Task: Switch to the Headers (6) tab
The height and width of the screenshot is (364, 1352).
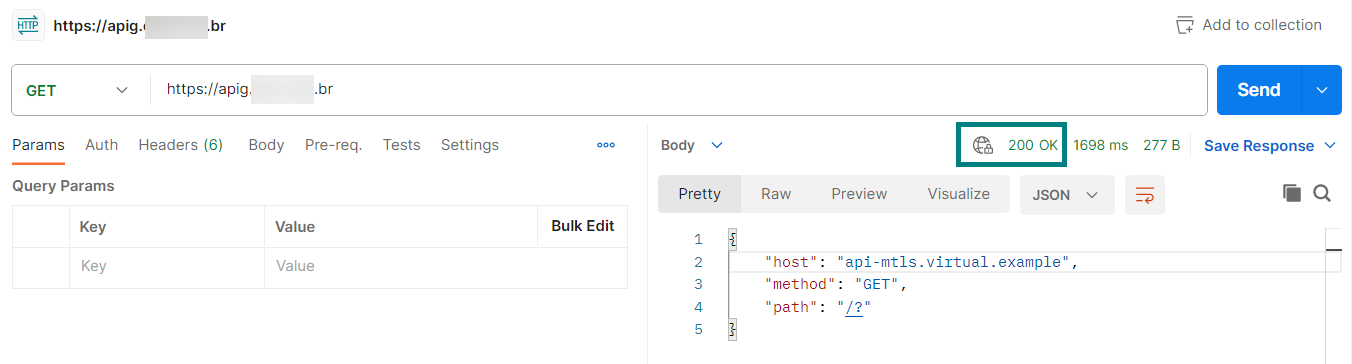Action: (x=180, y=145)
